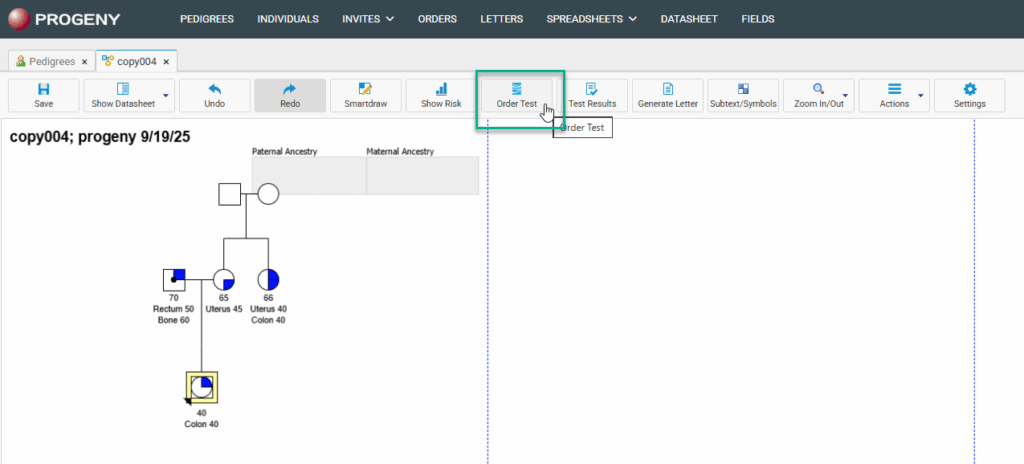The height and width of the screenshot is (464, 1024).
Task: Open the Show Risk tool
Action: pyautogui.click(x=441, y=95)
